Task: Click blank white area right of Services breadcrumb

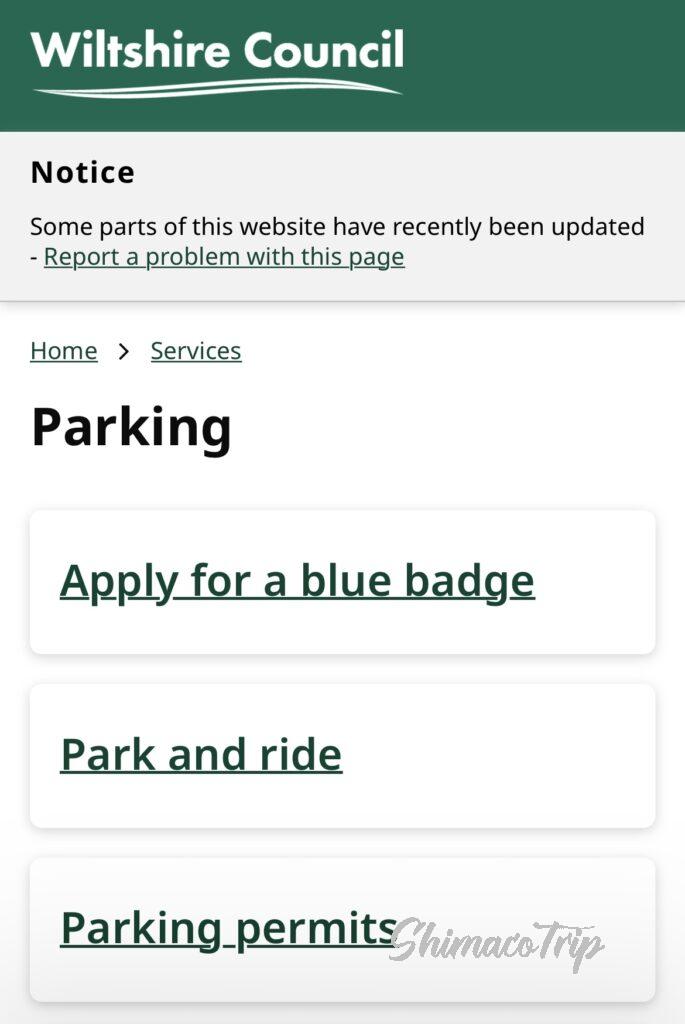Action: pyautogui.click(x=450, y=351)
